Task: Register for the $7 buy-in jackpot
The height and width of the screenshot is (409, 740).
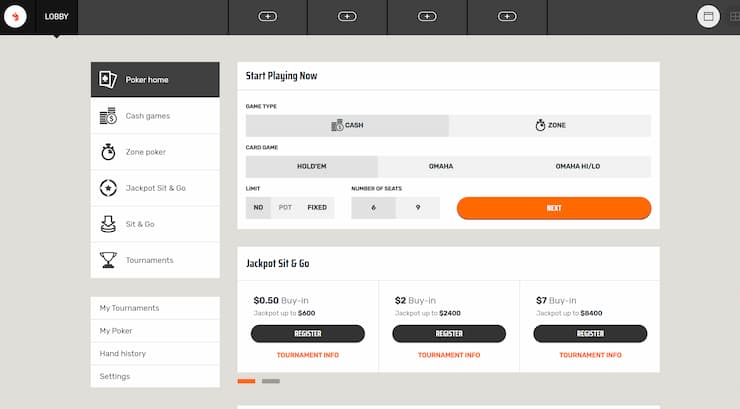Action: (x=590, y=333)
